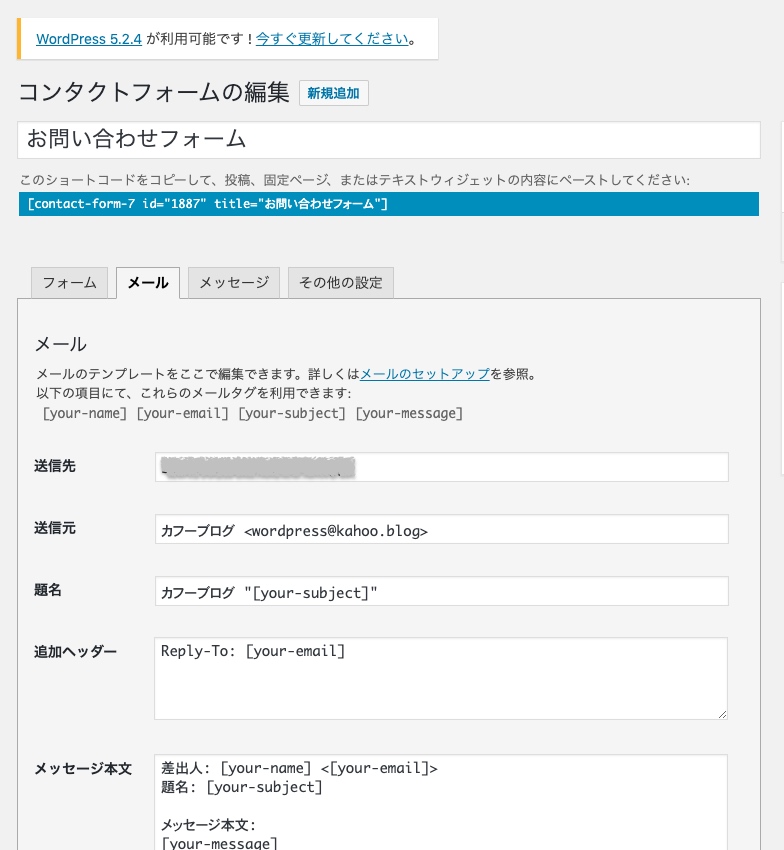784x850 pixels.
Task: Switch to the フォーム tab
Action: click(x=69, y=282)
